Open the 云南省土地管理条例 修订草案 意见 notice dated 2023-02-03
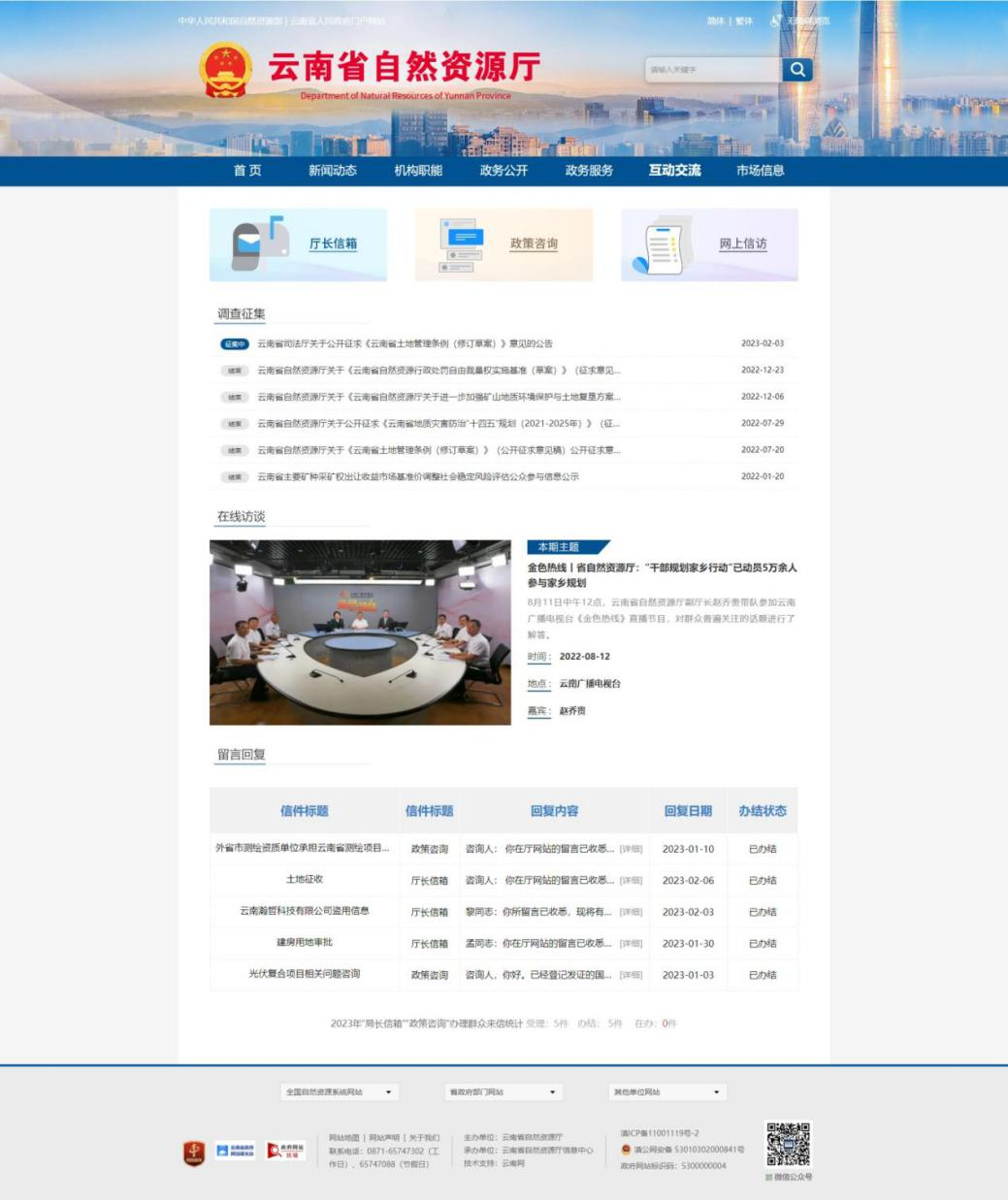 pos(405,343)
